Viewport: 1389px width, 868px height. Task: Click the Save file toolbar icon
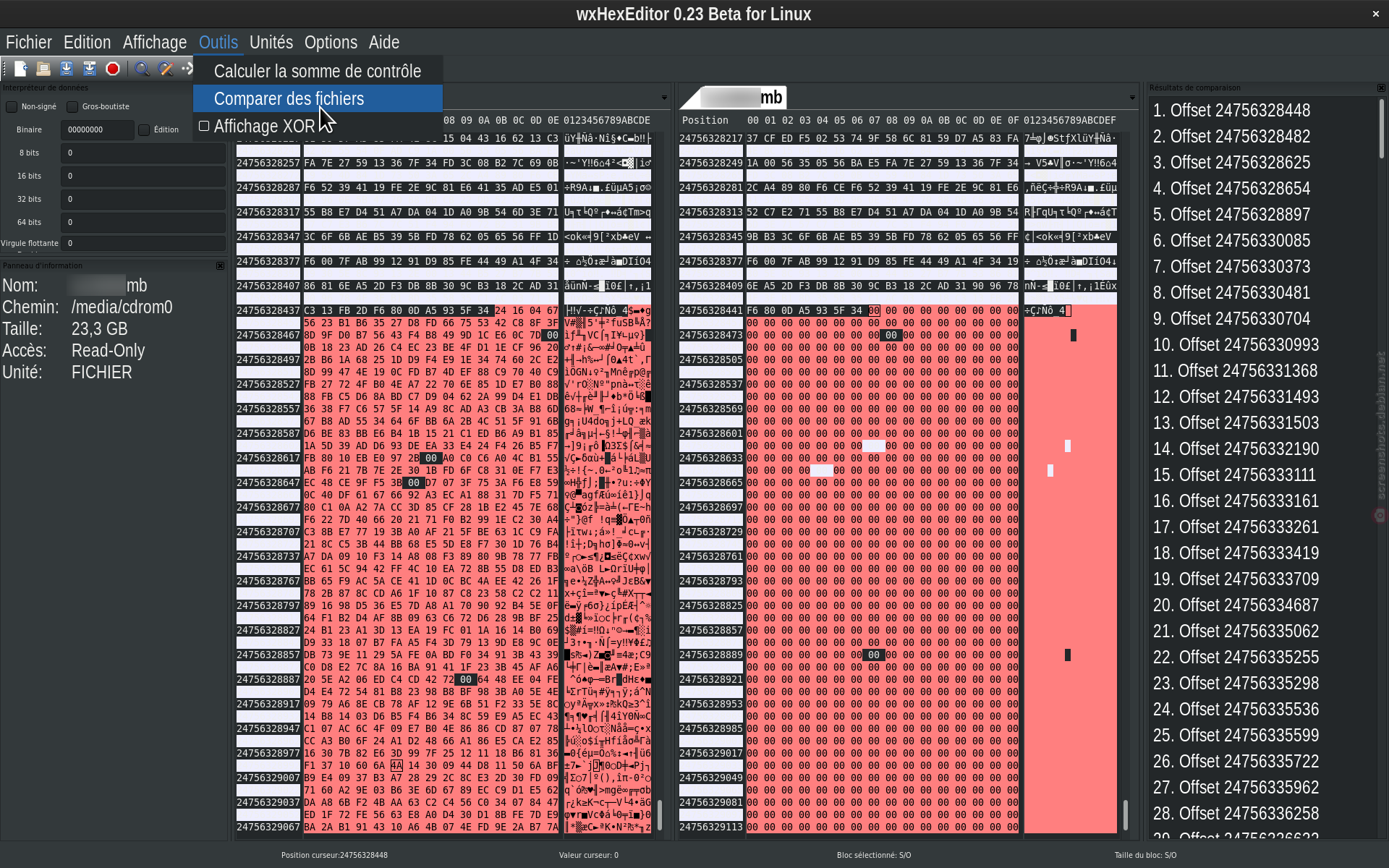click(67, 69)
